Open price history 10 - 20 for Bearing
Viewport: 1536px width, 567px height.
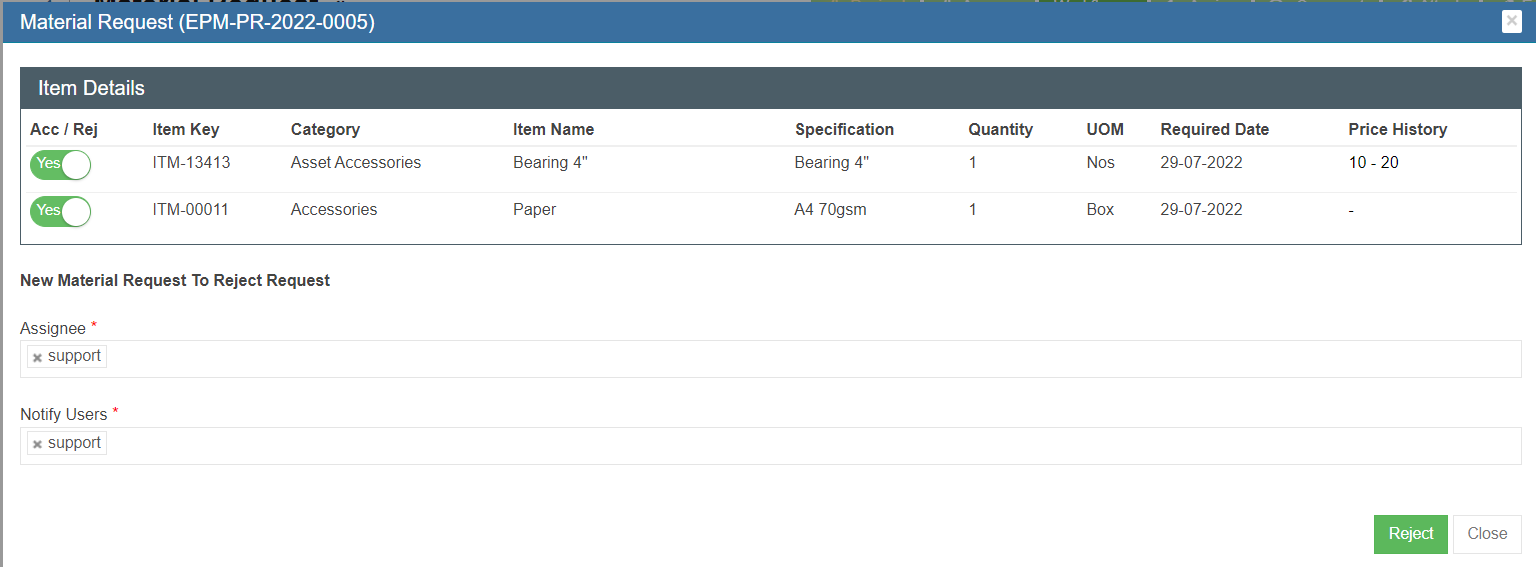tap(1373, 162)
